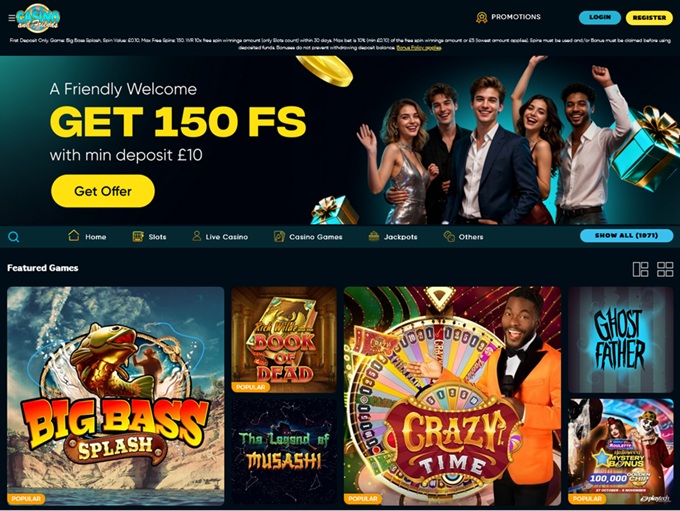
Task: Click the Register button
Action: click(649, 18)
